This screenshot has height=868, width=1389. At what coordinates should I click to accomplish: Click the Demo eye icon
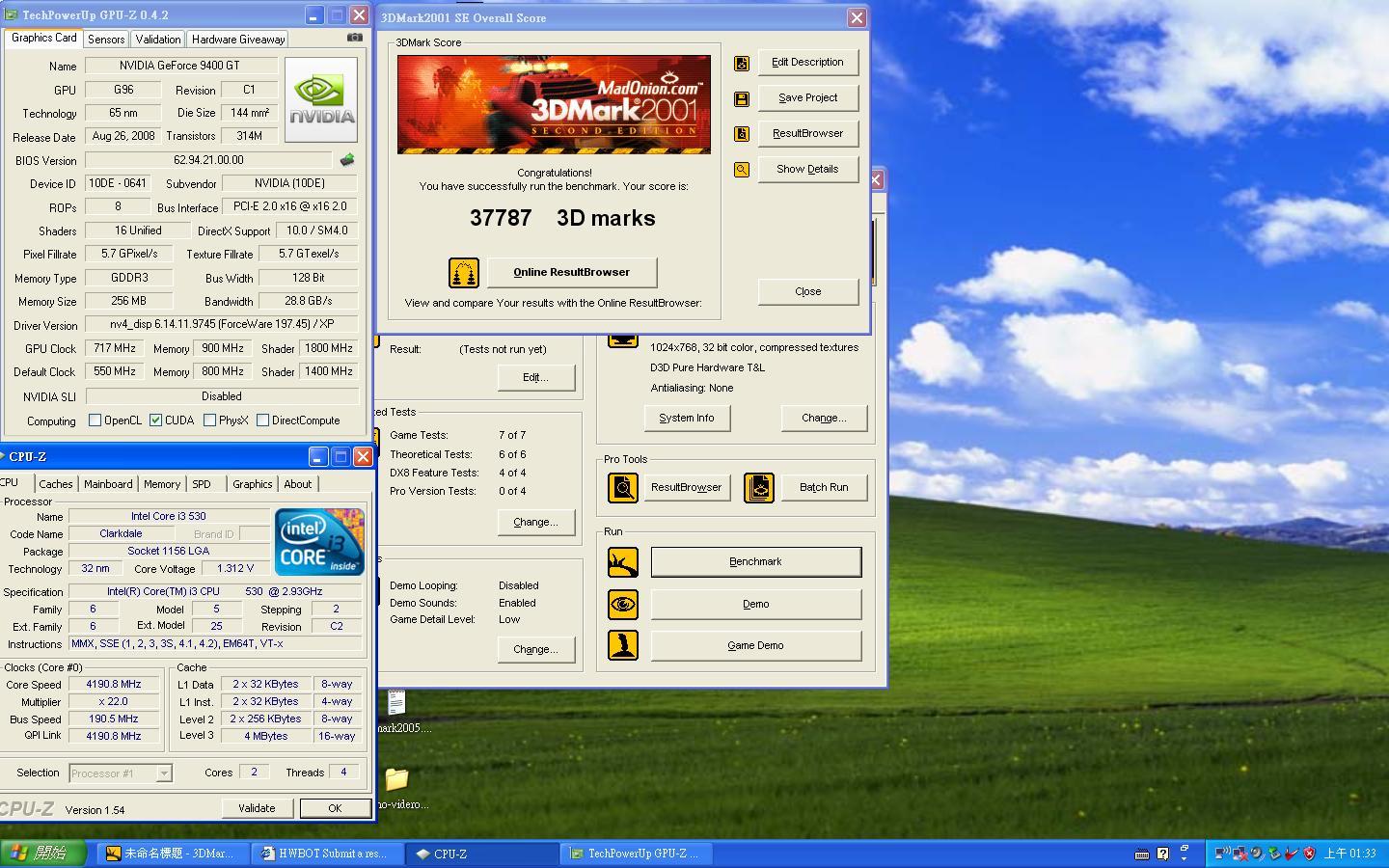[623, 605]
